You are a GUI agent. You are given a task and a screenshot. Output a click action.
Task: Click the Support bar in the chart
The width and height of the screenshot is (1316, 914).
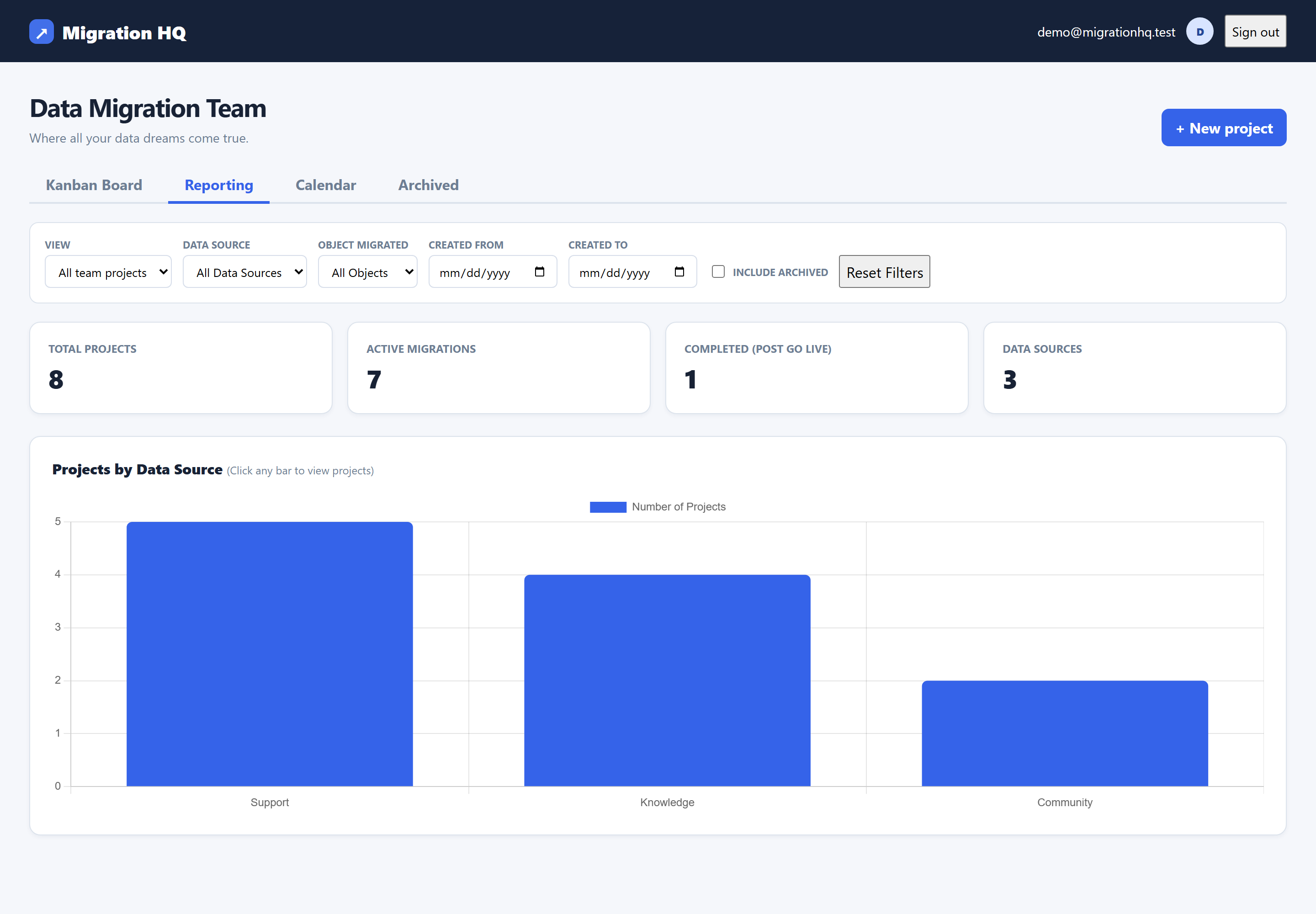click(x=270, y=654)
